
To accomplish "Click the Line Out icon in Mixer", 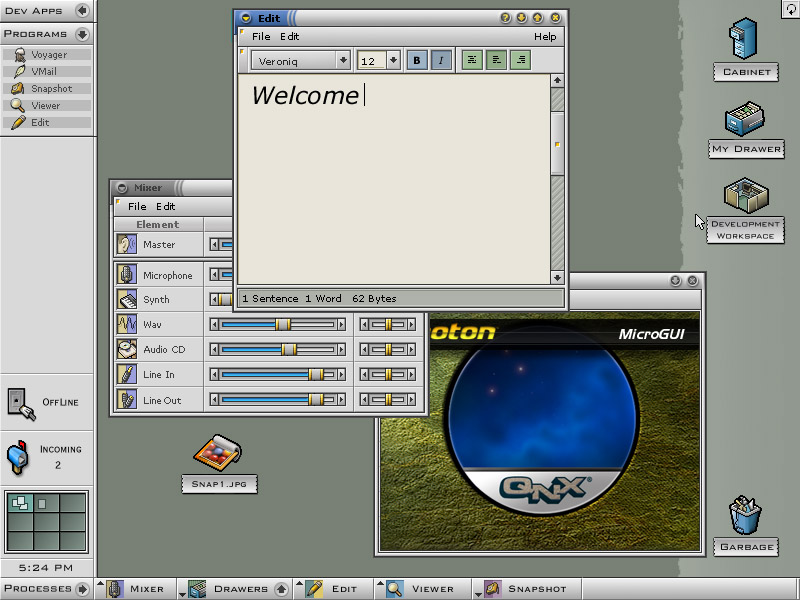I will (127, 400).
